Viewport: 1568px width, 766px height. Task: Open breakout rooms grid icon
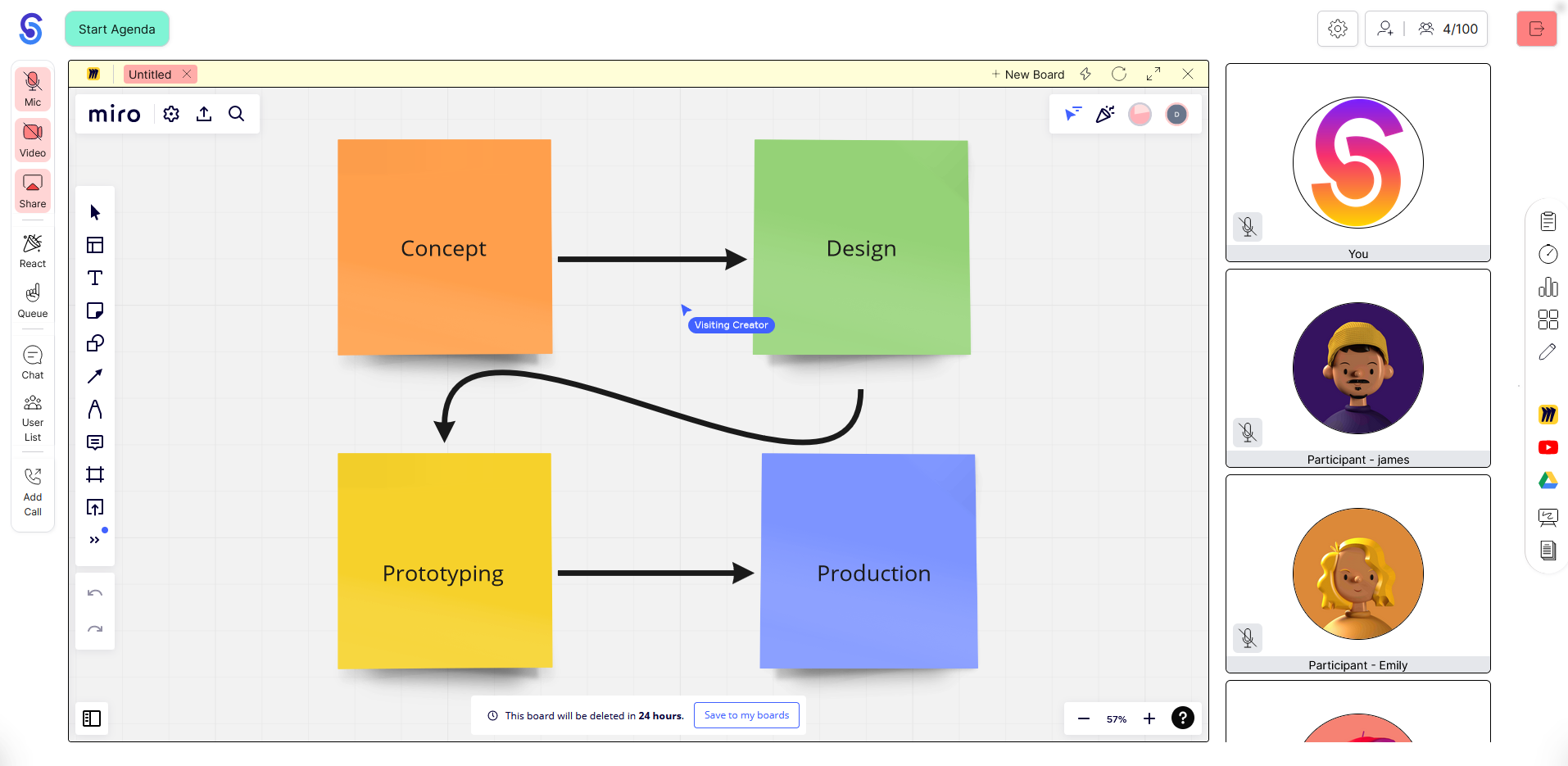point(1548,320)
